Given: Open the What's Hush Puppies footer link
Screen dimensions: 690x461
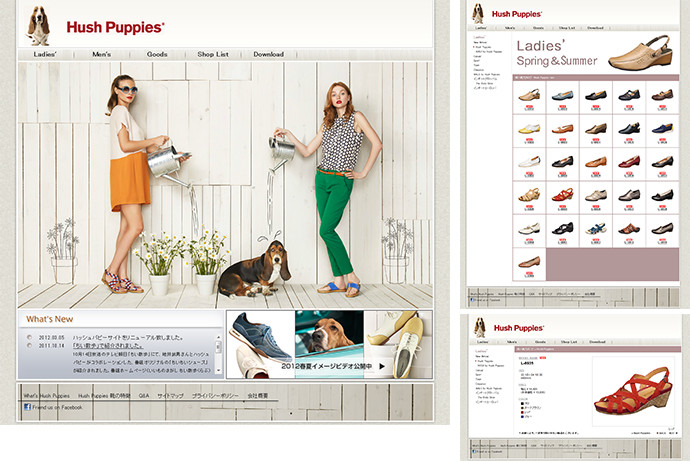Looking at the screenshot, I should (46, 395).
